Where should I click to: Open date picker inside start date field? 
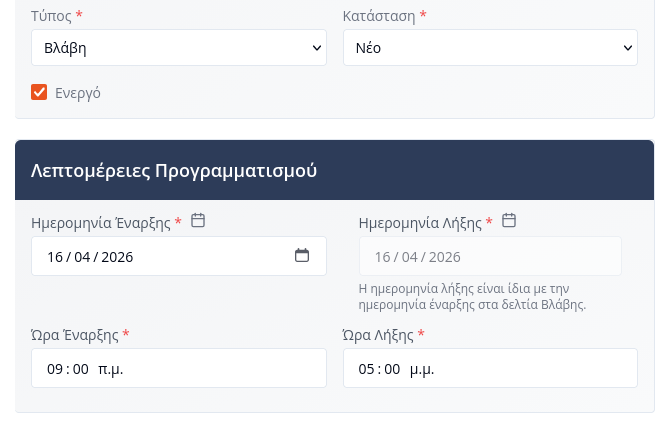pyautogui.click(x=302, y=256)
